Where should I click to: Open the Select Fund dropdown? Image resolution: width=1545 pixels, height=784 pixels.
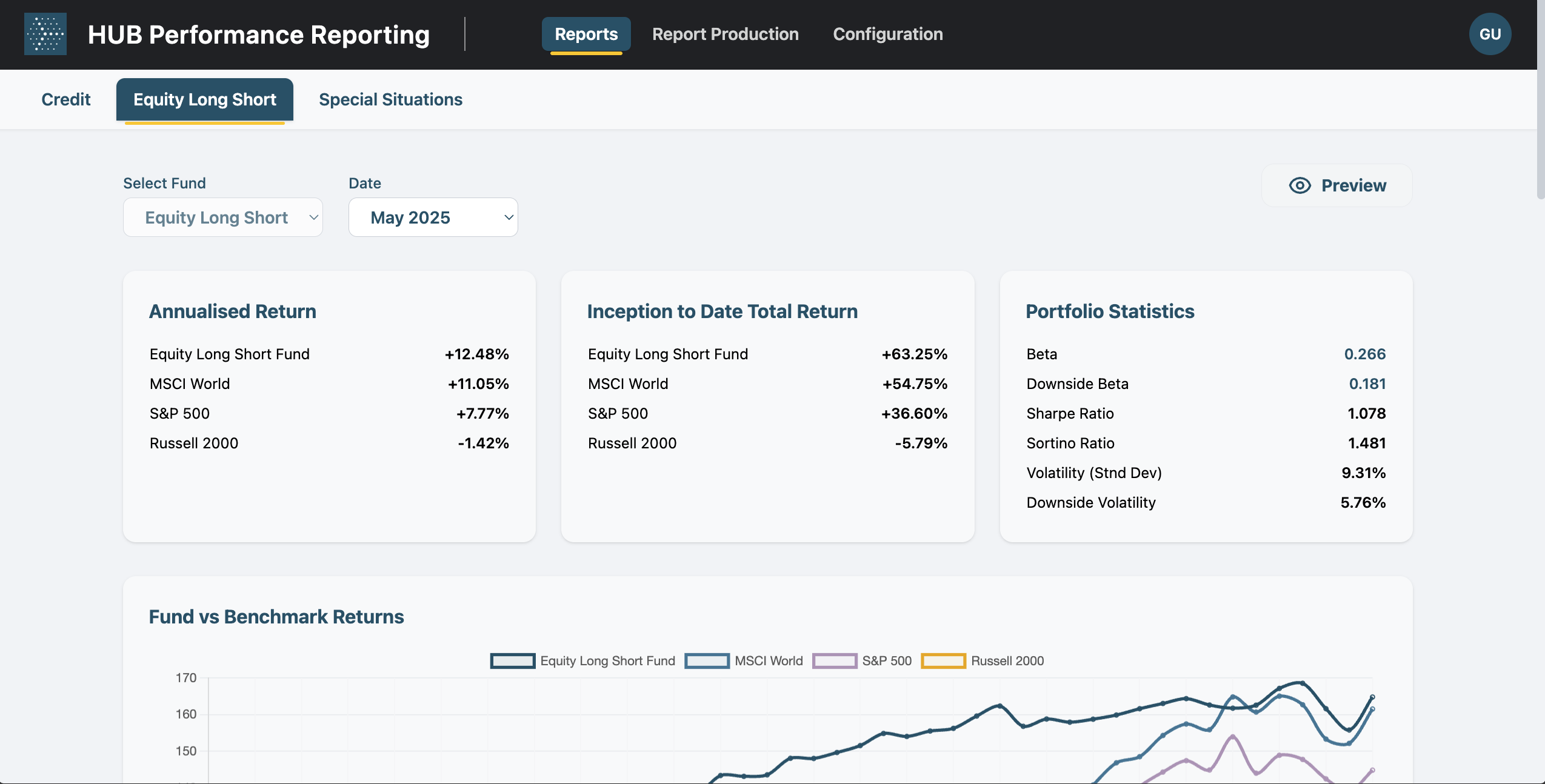[222, 218]
